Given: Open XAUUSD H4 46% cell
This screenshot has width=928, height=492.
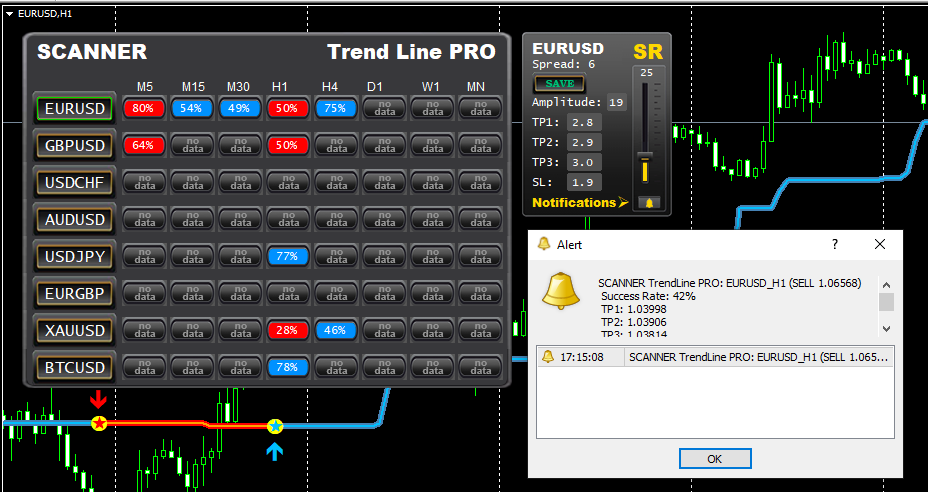Looking at the screenshot, I should coord(336,330).
